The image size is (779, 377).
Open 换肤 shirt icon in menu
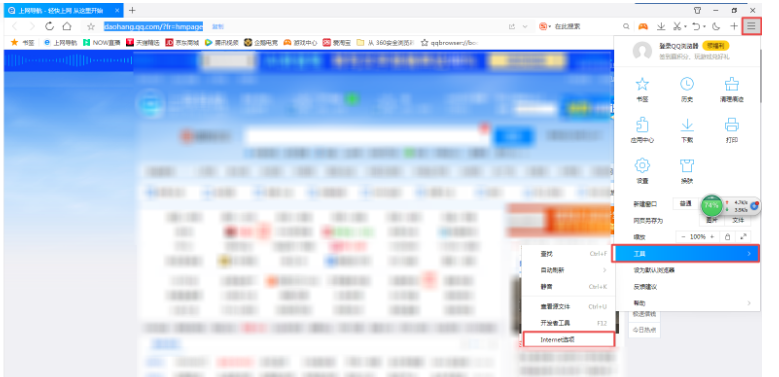tap(687, 171)
